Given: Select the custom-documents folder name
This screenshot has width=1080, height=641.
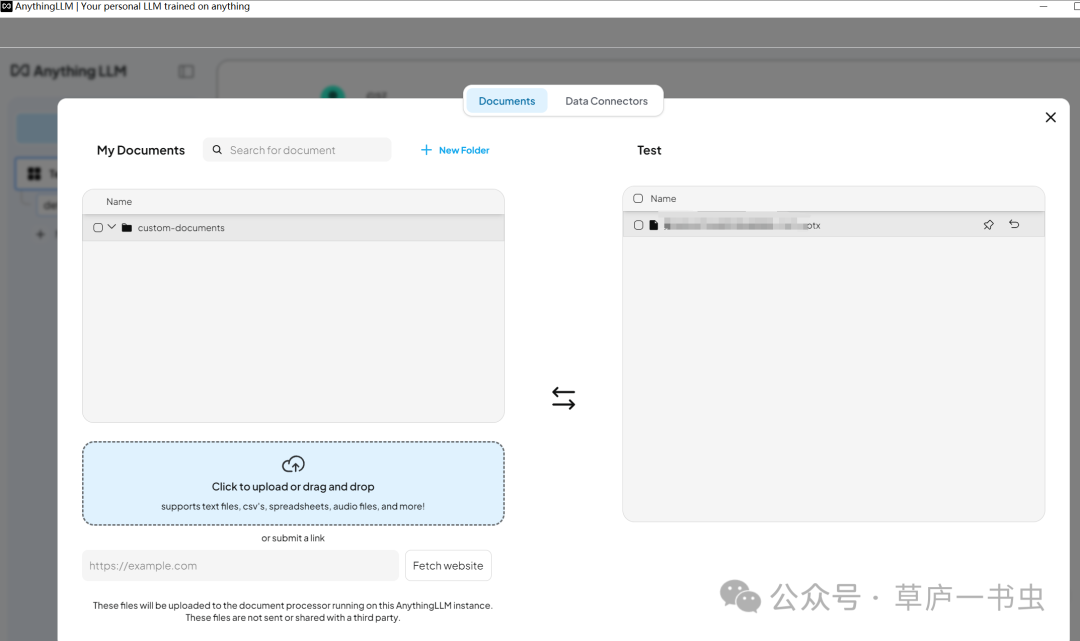Looking at the screenshot, I should (x=181, y=228).
